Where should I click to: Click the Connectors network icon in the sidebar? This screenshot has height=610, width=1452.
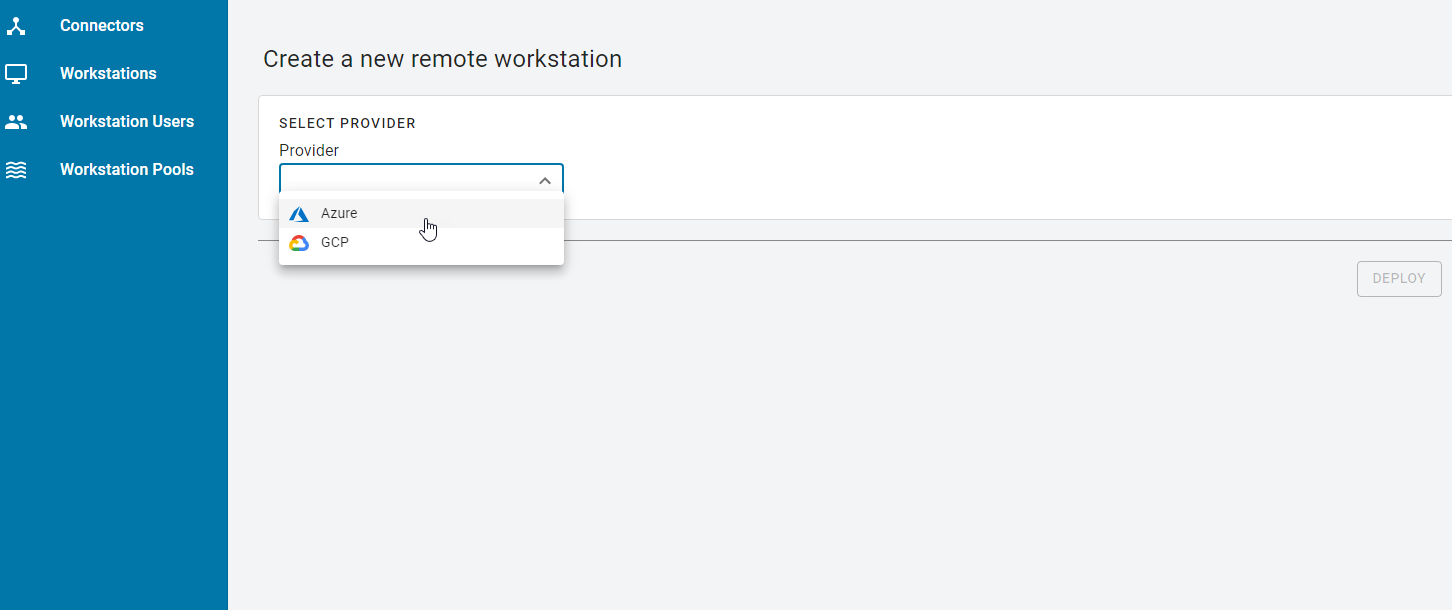pyautogui.click(x=16, y=26)
